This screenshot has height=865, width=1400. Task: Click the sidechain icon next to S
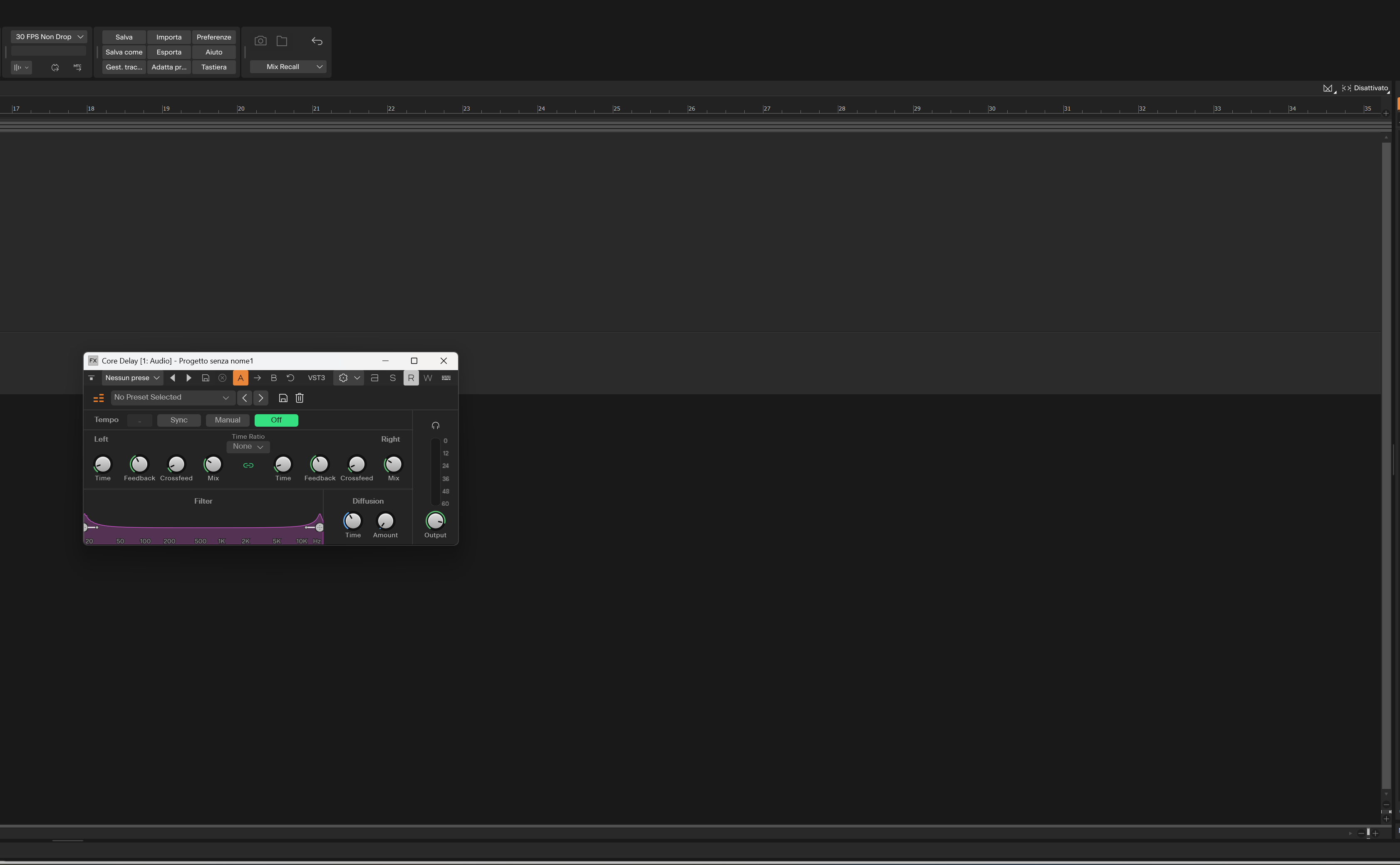pyautogui.click(x=374, y=378)
